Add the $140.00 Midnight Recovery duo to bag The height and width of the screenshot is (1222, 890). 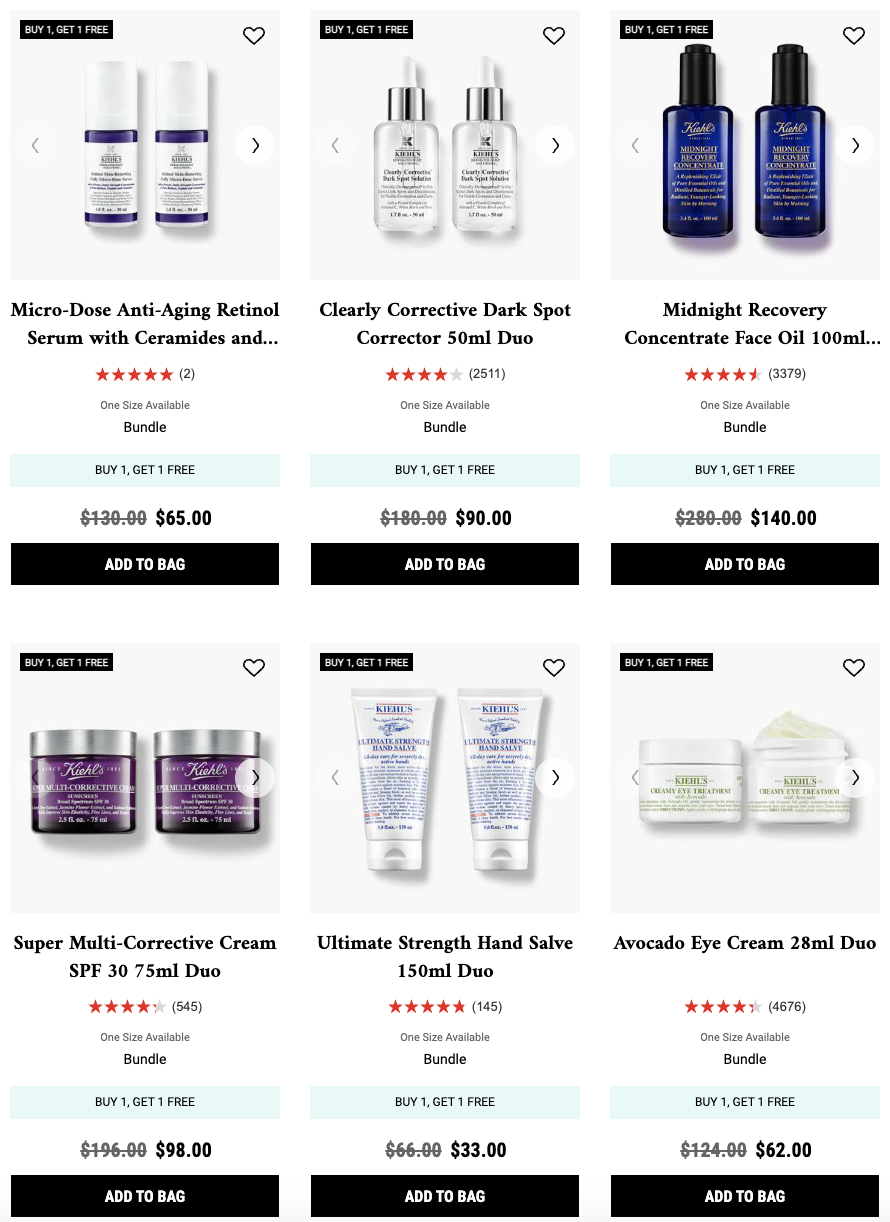tap(745, 564)
